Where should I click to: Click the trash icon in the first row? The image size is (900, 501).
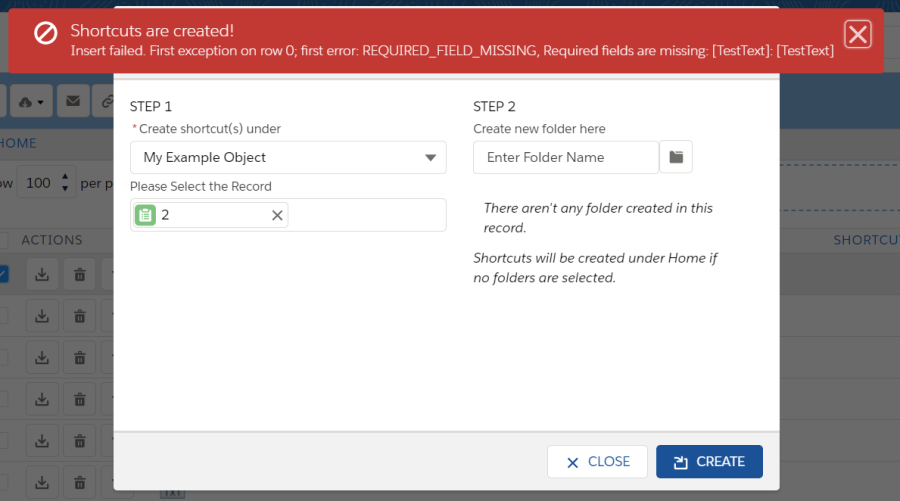point(79,273)
